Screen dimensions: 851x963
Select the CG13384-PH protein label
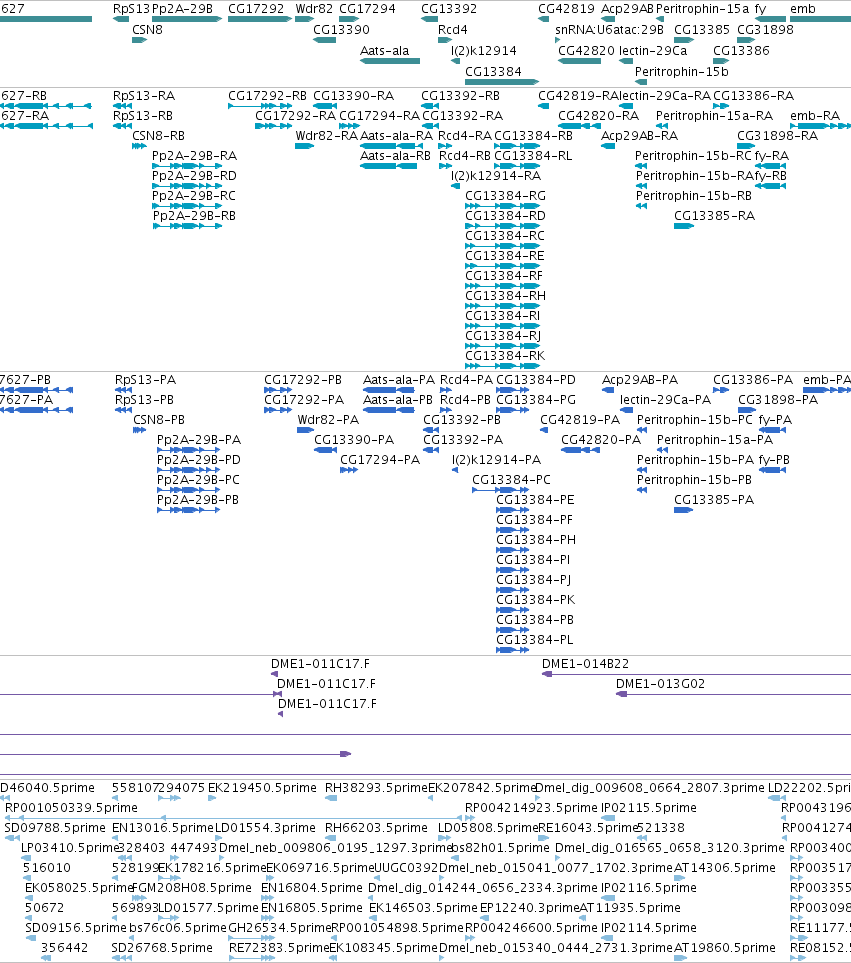536,540
